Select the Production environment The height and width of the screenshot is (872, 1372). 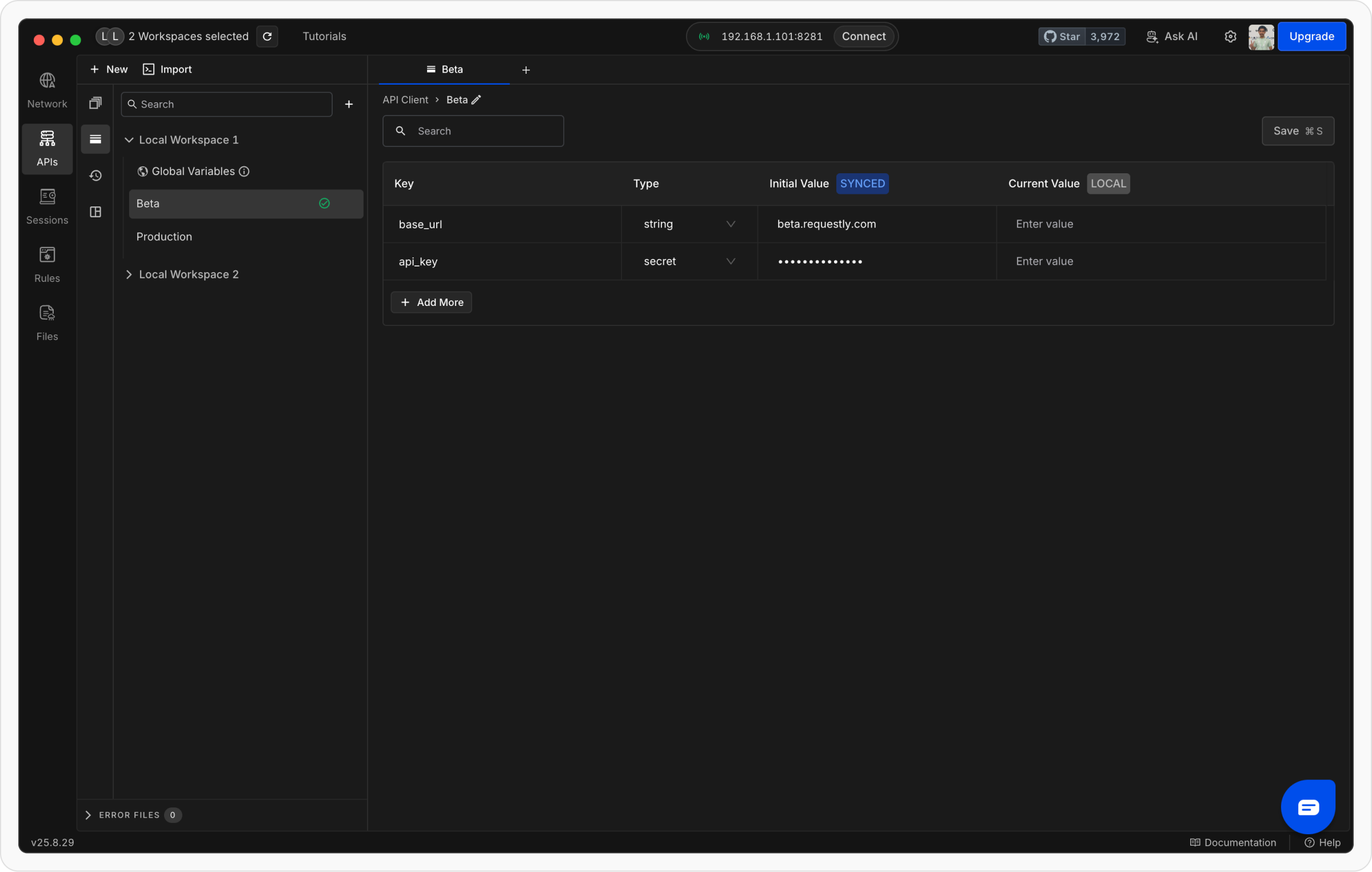click(x=164, y=237)
